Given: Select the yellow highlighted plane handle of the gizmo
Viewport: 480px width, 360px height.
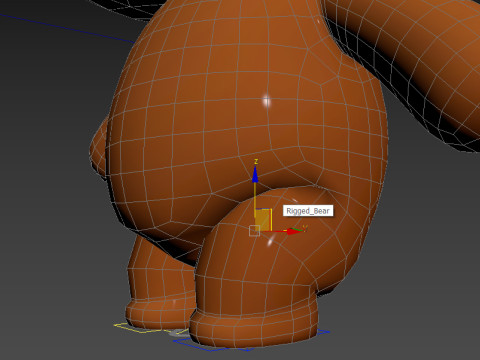Looking at the screenshot, I should [263, 220].
